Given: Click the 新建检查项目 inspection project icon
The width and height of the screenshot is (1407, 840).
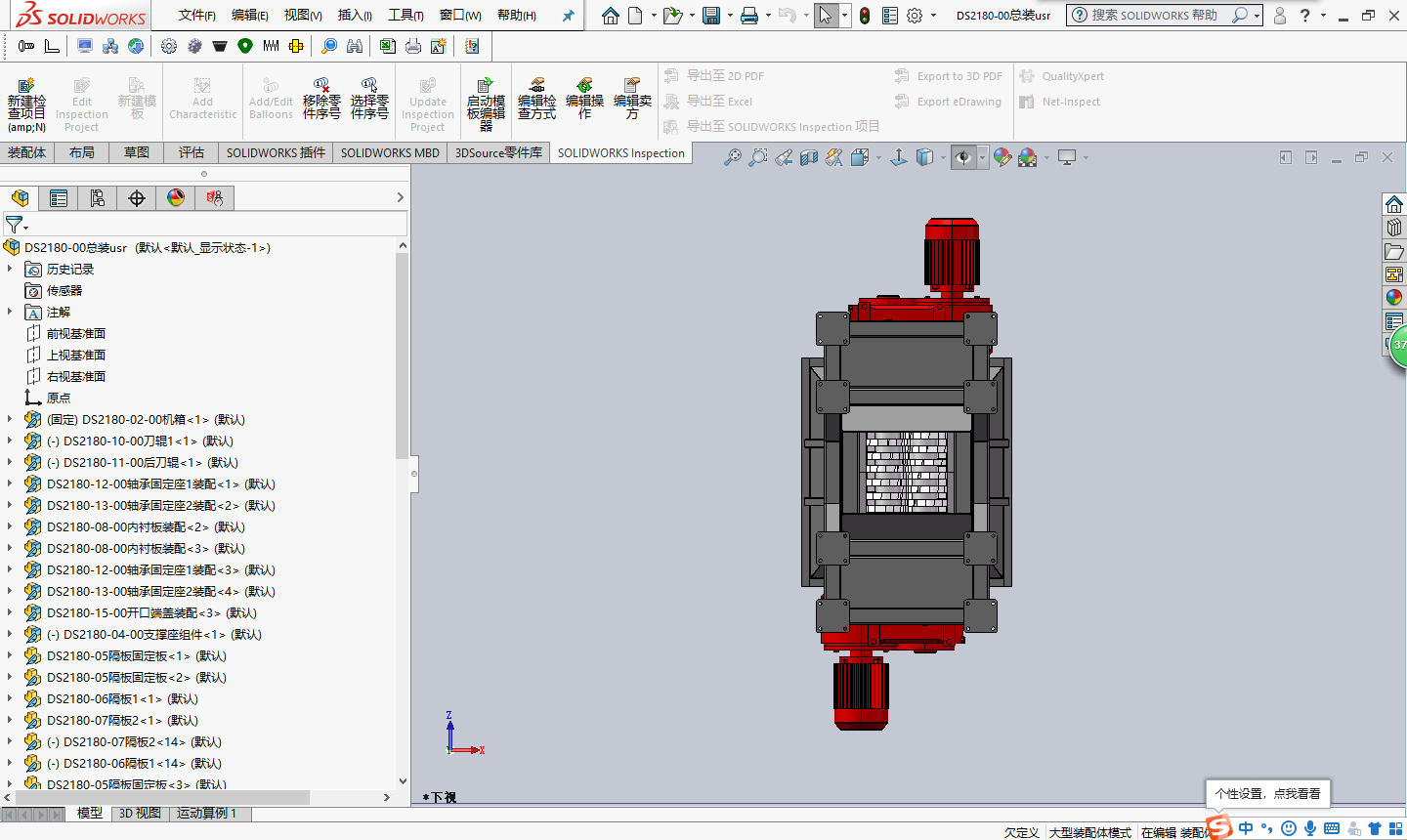Looking at the screenshot, I should 26,86.
